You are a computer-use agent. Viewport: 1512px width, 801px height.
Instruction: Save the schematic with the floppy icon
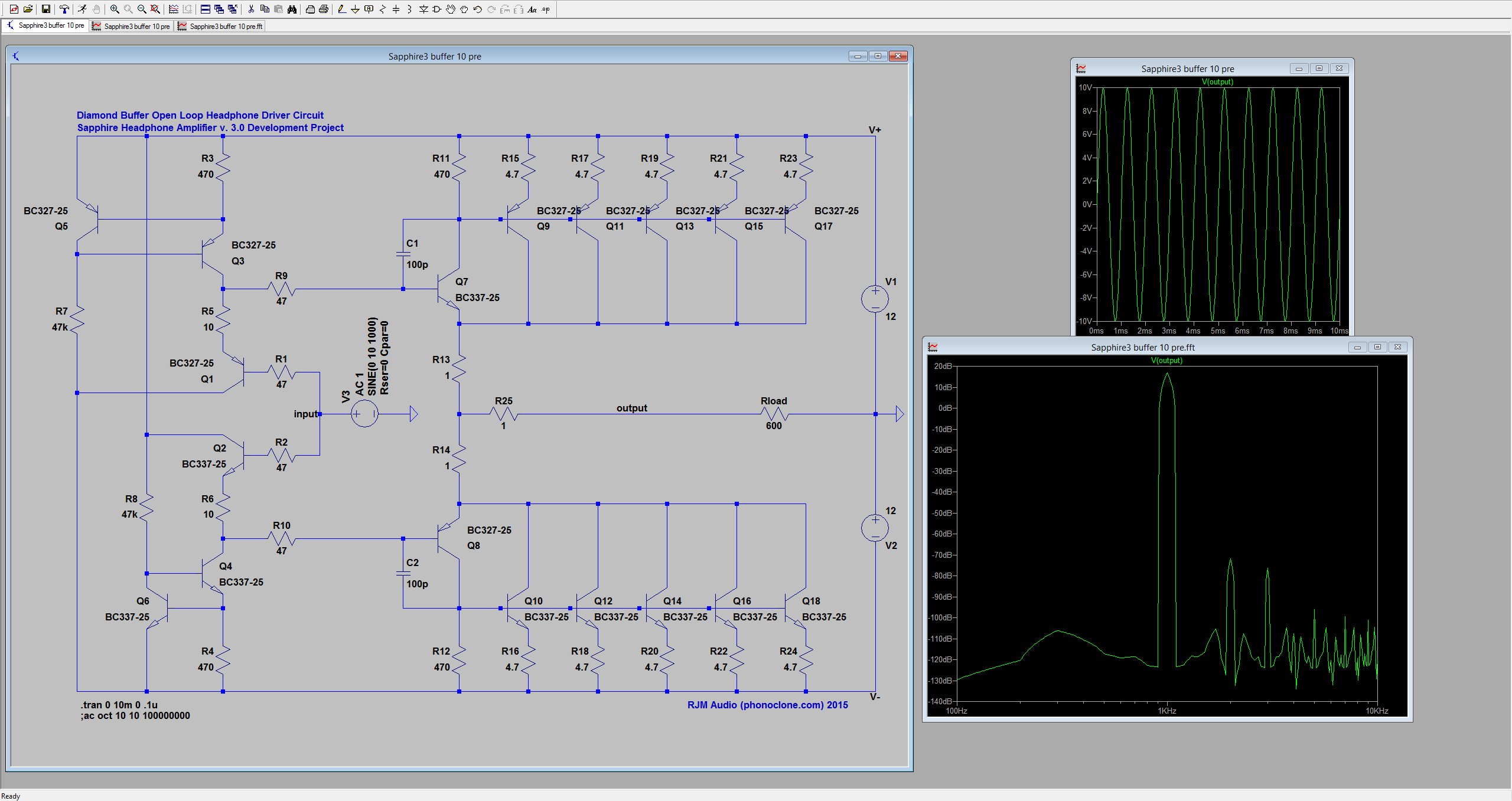point(45,9)
